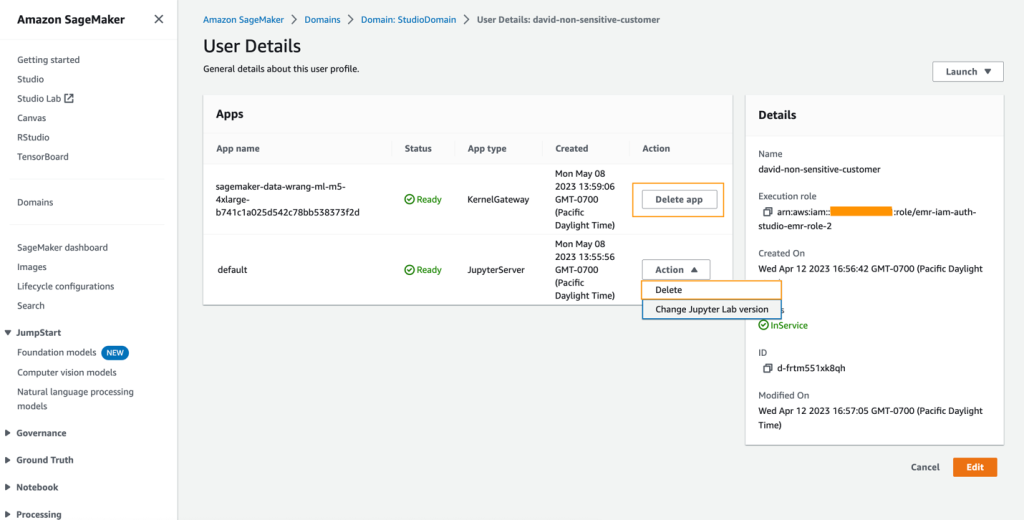Expand the Notebook sidebar section
The width and height of the screenshot is (1024, 520).
[8, 487]
